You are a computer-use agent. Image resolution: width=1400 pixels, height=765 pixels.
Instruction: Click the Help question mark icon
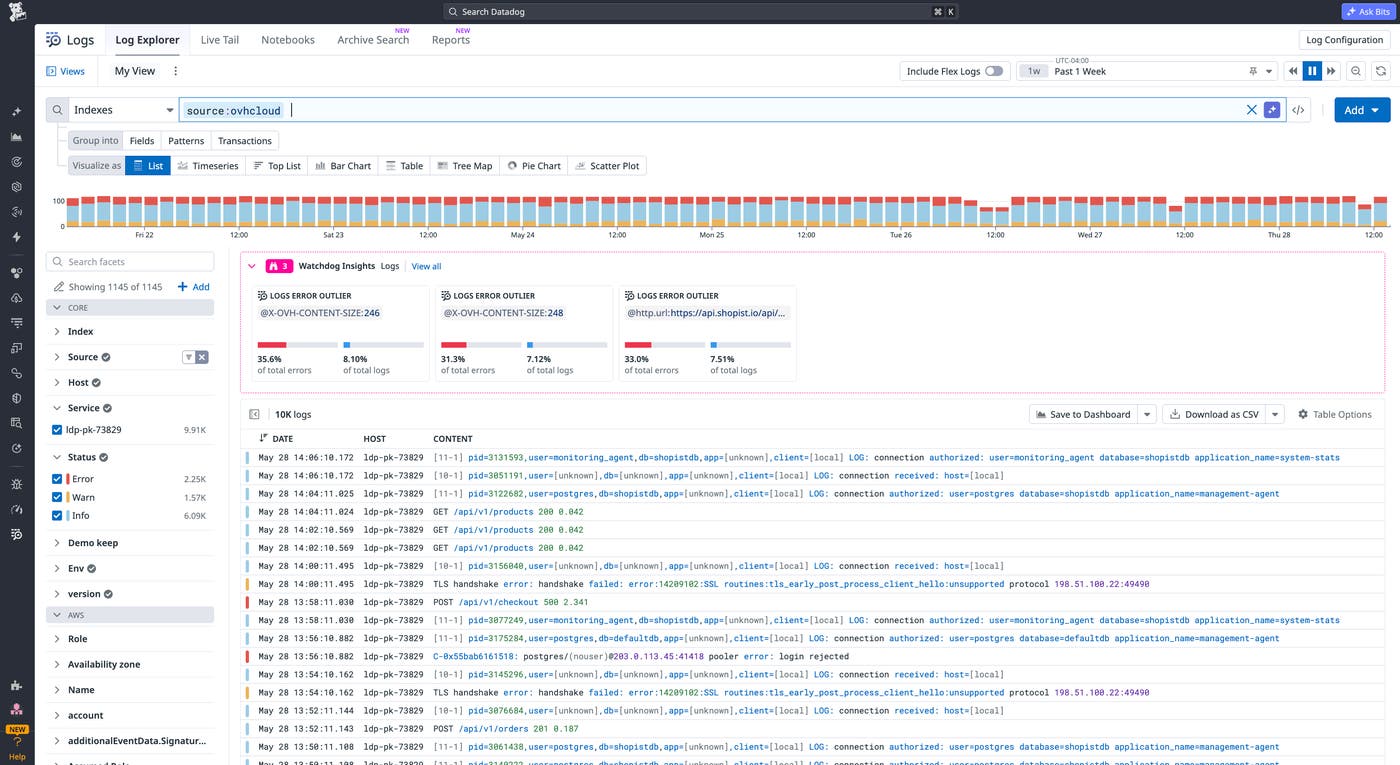click(17, 742)
